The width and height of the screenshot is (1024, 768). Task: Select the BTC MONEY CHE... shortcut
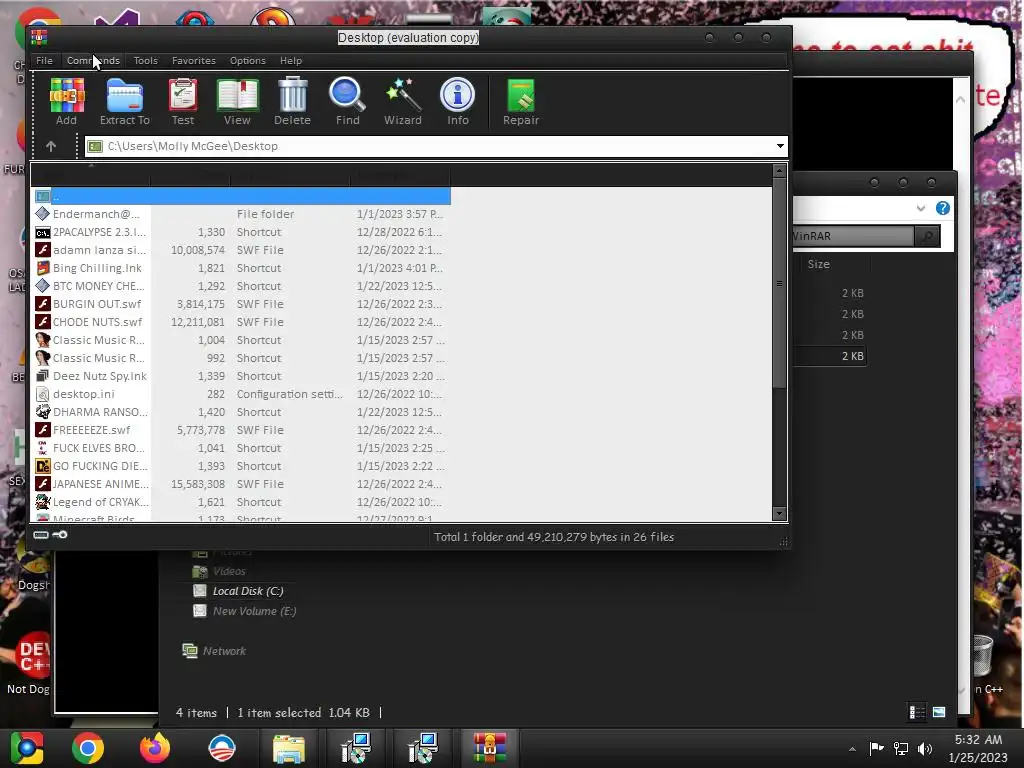(x=242, y=286)
